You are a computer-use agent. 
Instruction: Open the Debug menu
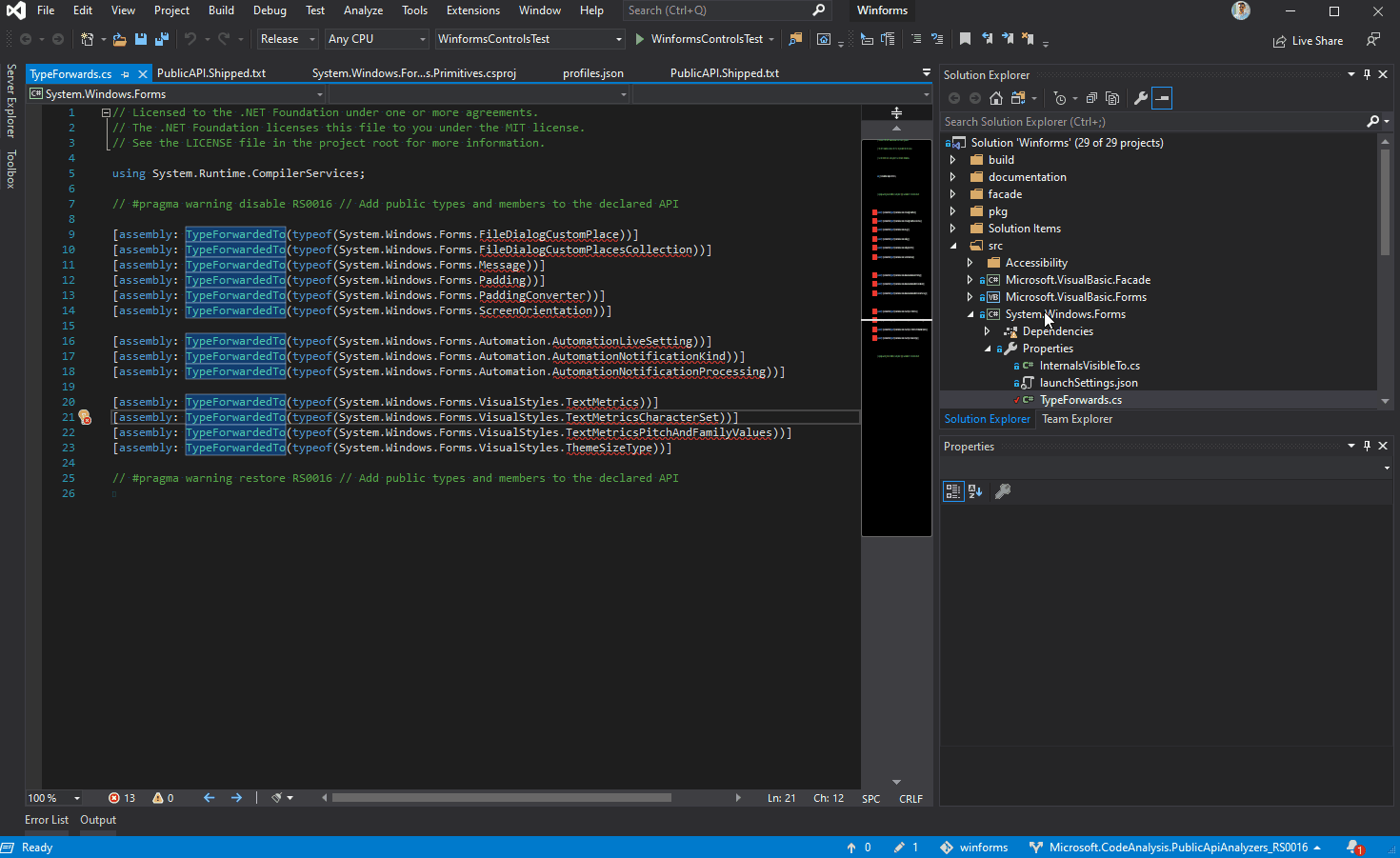pyautogui.click(x=270, y=10)
